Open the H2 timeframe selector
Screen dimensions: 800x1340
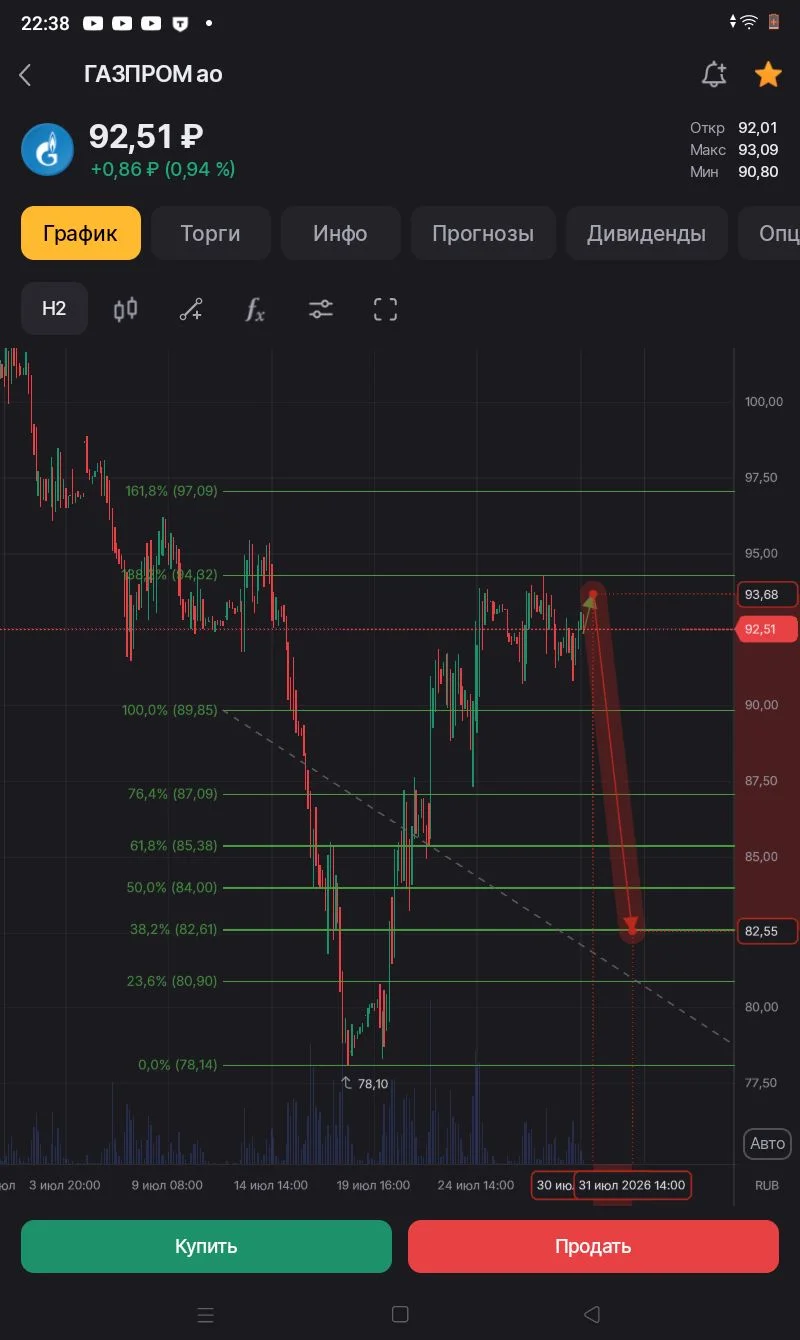pos(54,308)
